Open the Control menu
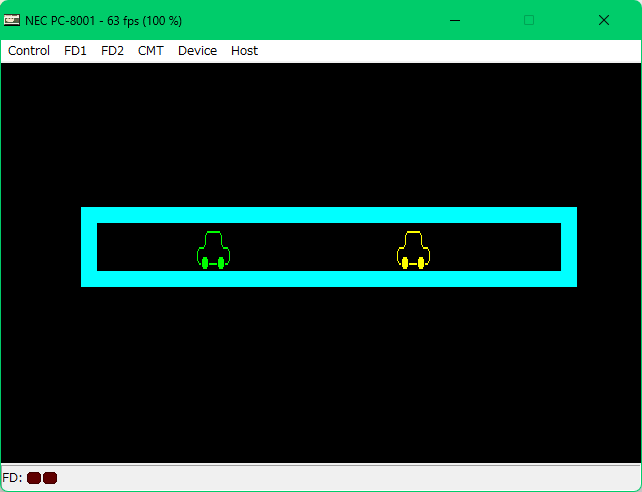642x492 pixels. click(x=29, y=51)
